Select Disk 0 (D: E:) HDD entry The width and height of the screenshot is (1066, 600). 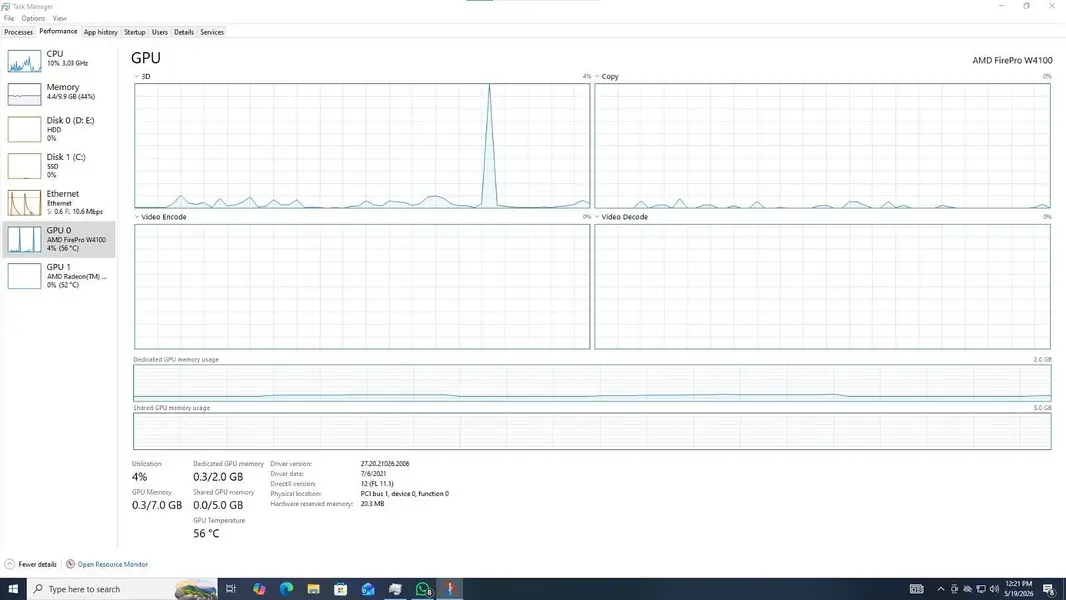coord(60,129)
